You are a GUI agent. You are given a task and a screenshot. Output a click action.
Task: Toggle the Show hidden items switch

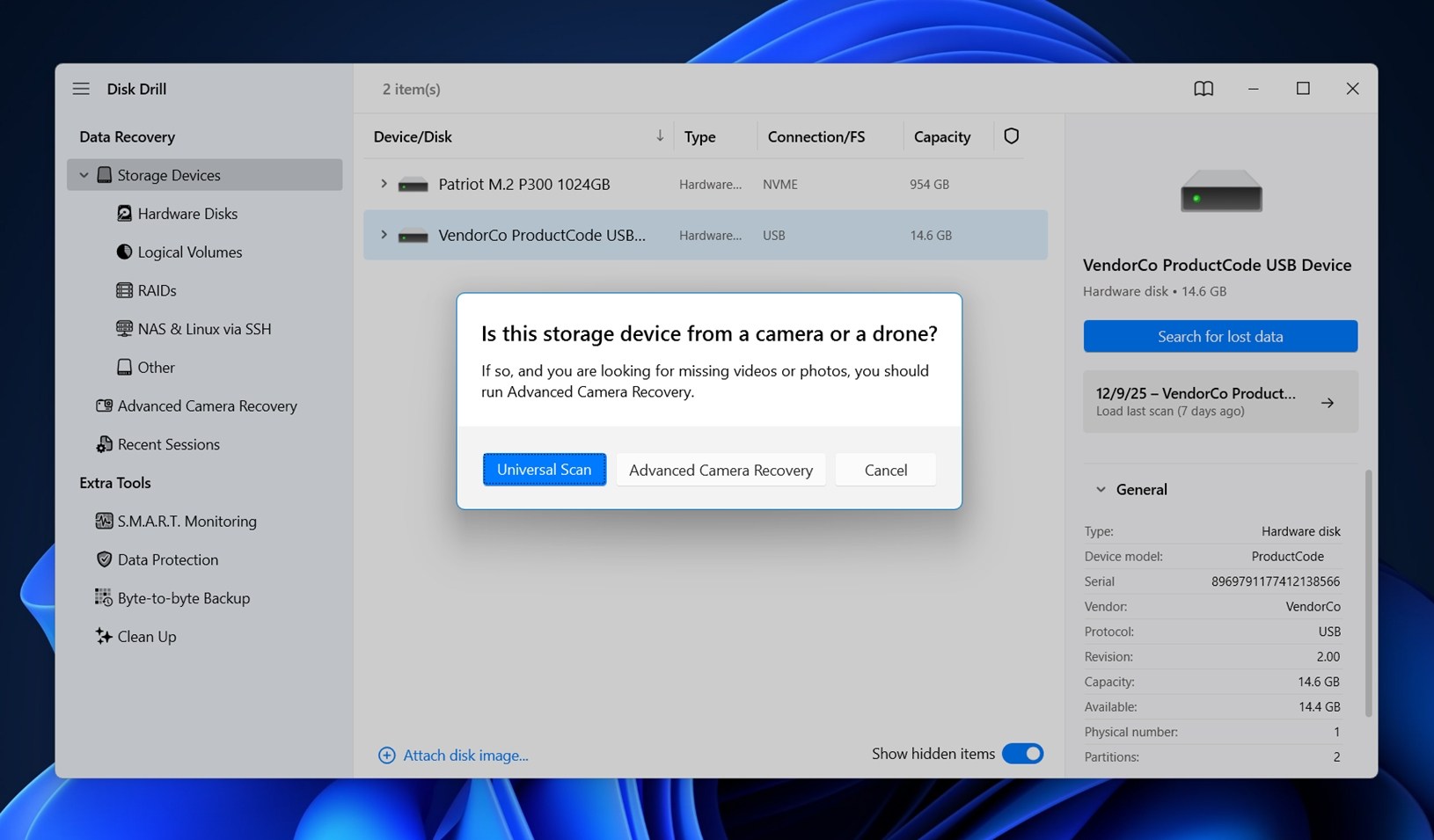(1022, 754)
